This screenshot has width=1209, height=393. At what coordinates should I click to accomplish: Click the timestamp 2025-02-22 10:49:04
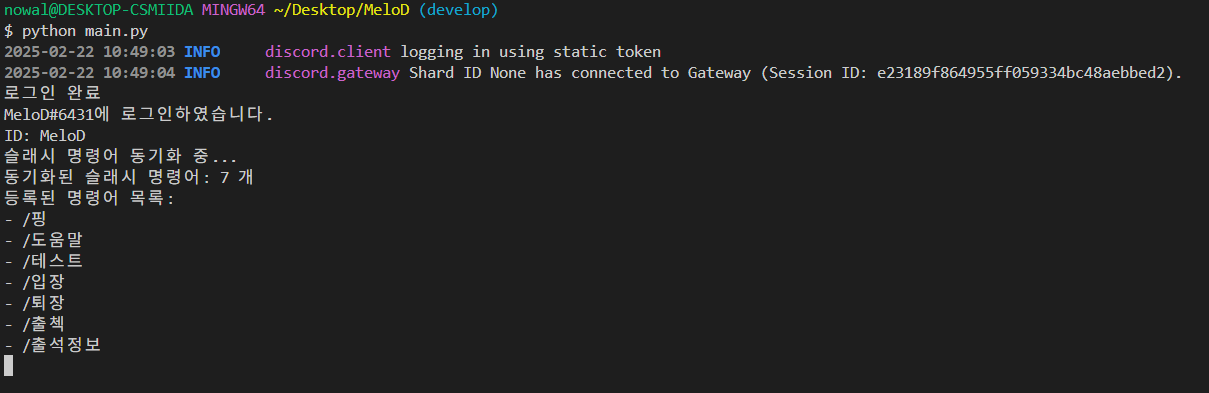tap(90, 73)
